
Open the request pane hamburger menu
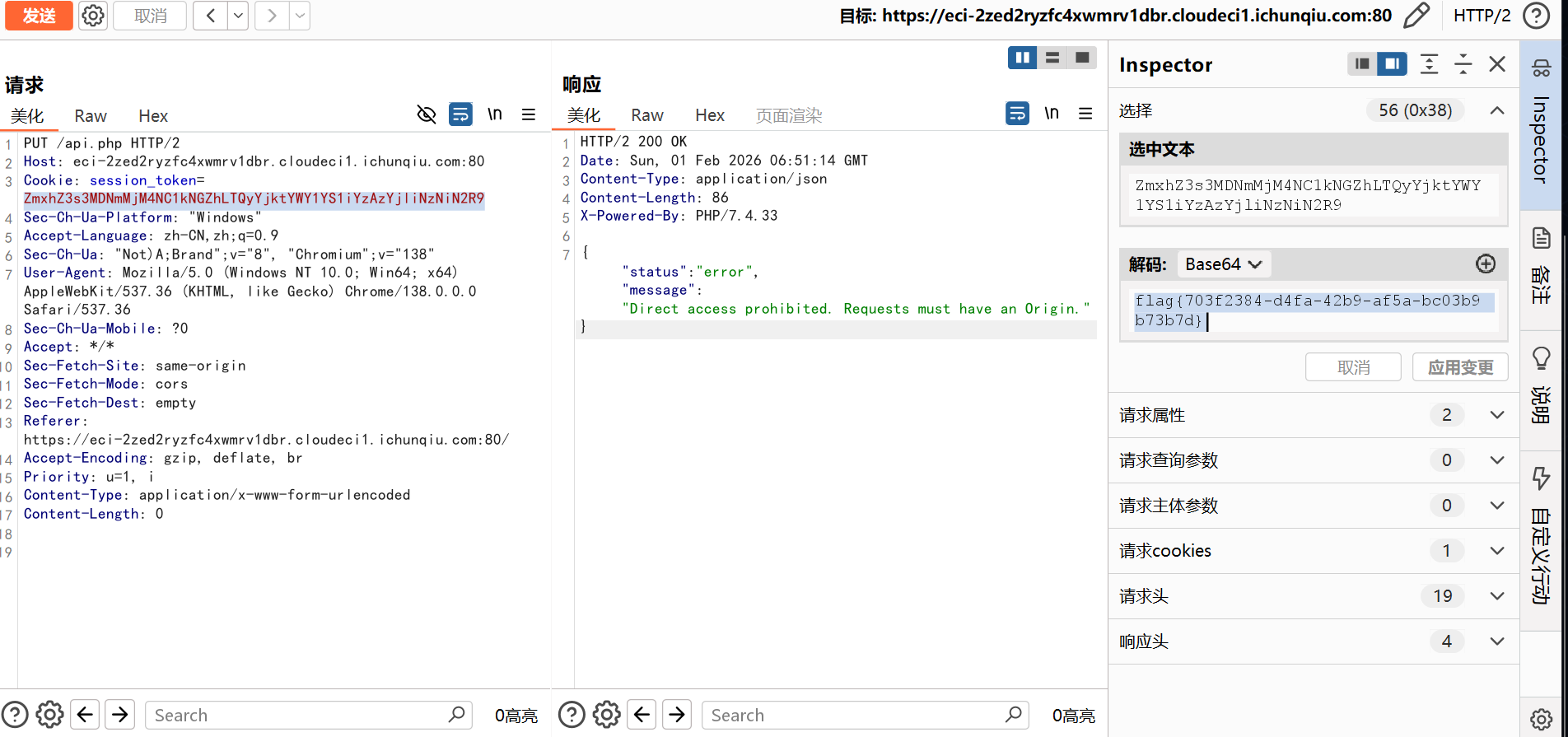point(529,114)
